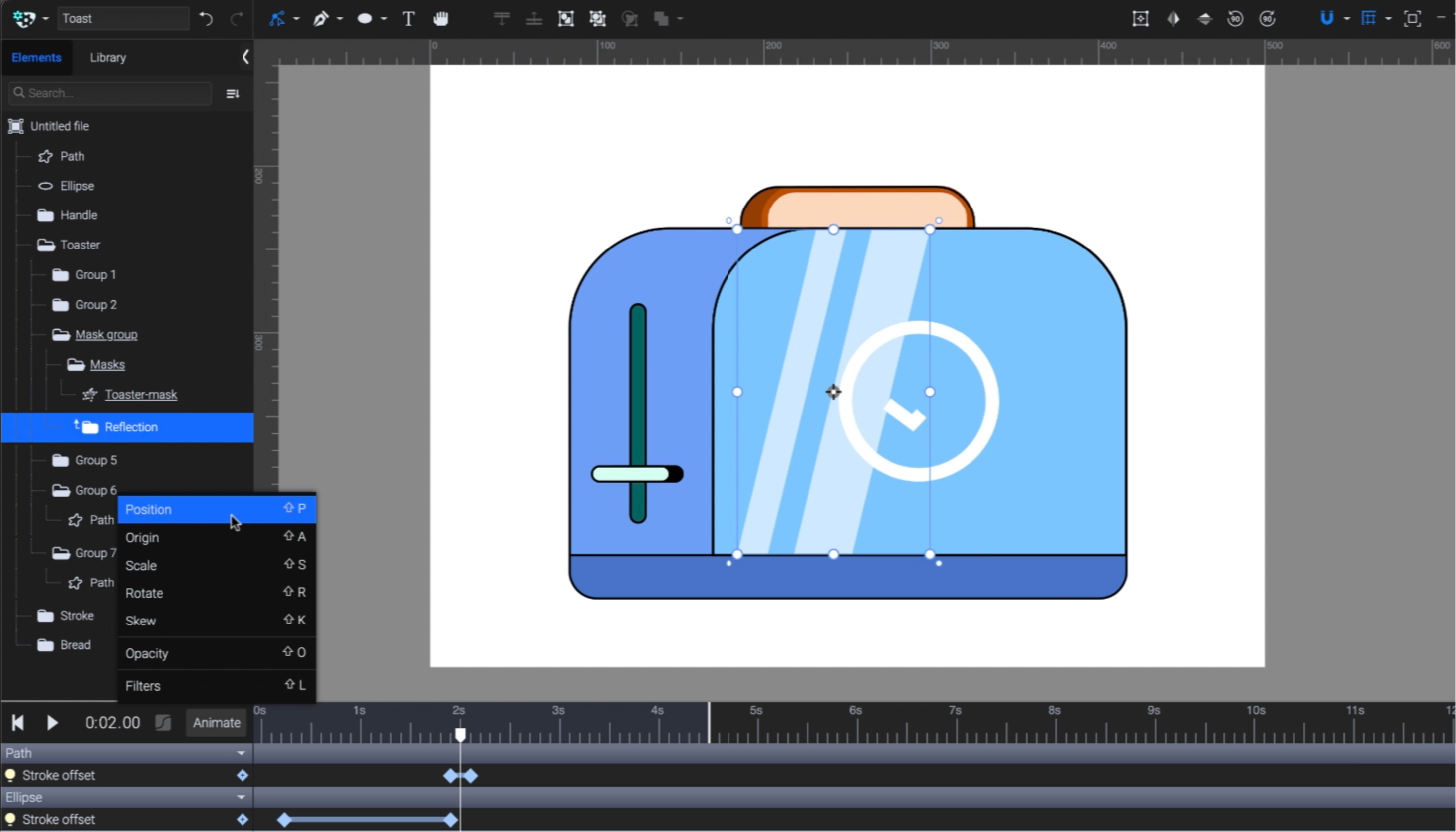
Task: Select the Ellipse shape tool
Action: point(365,18)
